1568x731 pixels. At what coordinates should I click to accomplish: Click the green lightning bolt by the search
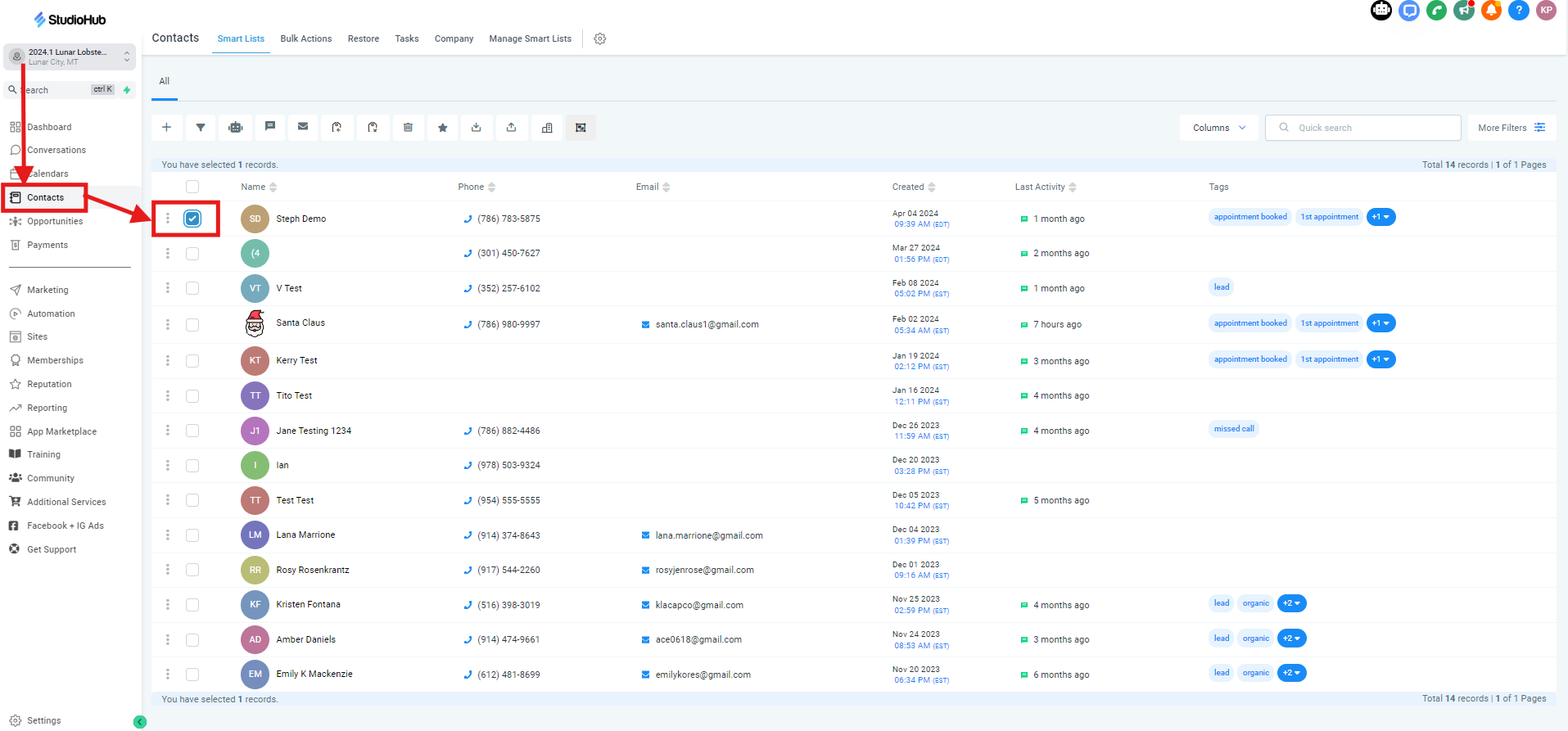click(x=127, y=90)
